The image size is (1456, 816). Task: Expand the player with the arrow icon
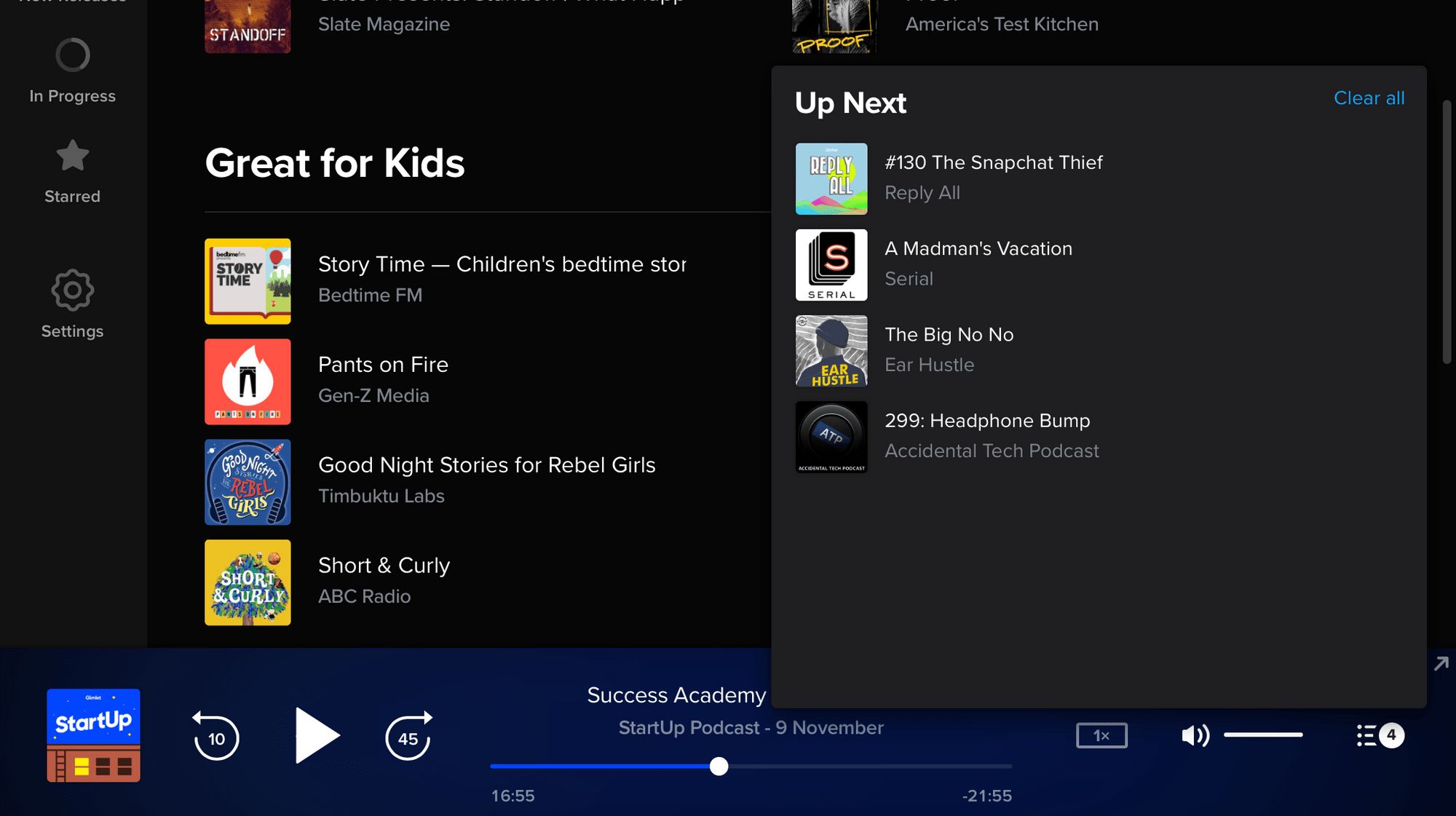coord(1441,663)
